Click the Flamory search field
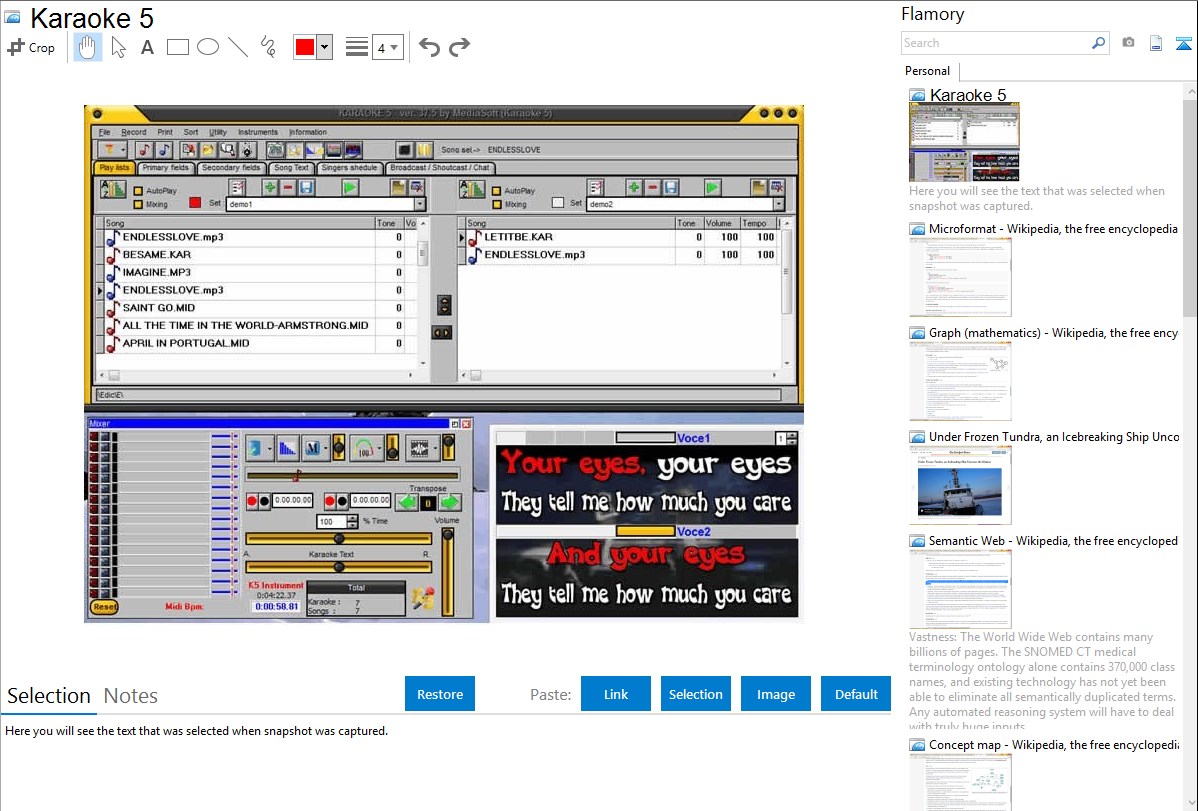Viewport: 1198px width, 811px height. [995, 43]
